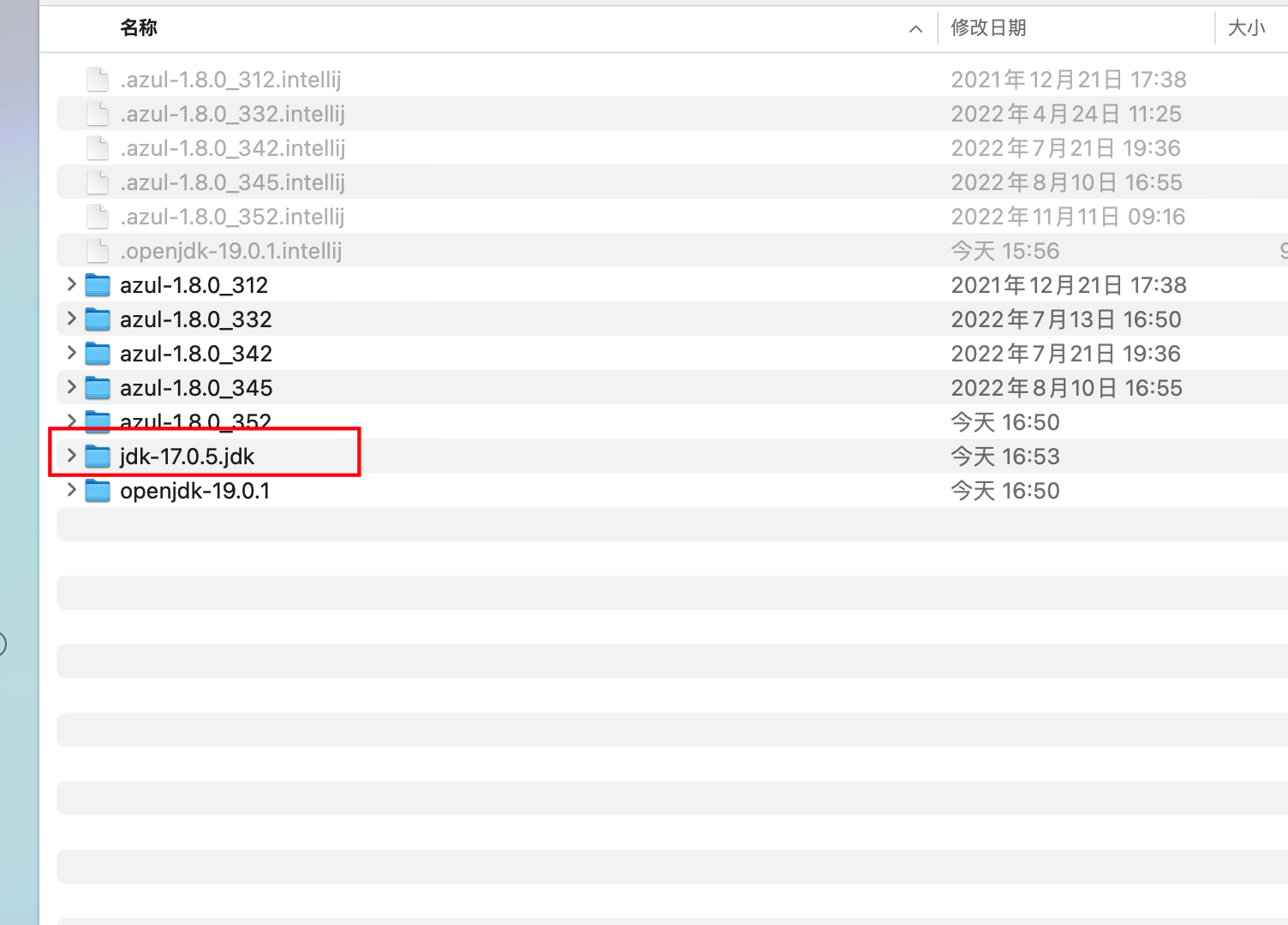Image resolution: width=1288 pixels, height=925 pixels.
Task: Click date 2022年7月21日 19:36 of azul-1.8.0_342 folder
Action: pyautogui.click(x=1066, y=354)
